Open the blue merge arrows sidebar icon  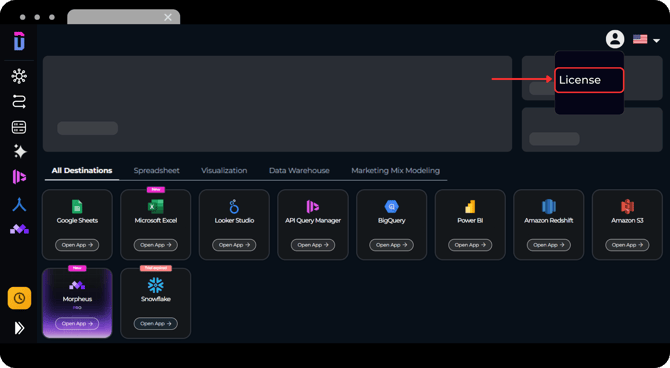click(19, 205)
